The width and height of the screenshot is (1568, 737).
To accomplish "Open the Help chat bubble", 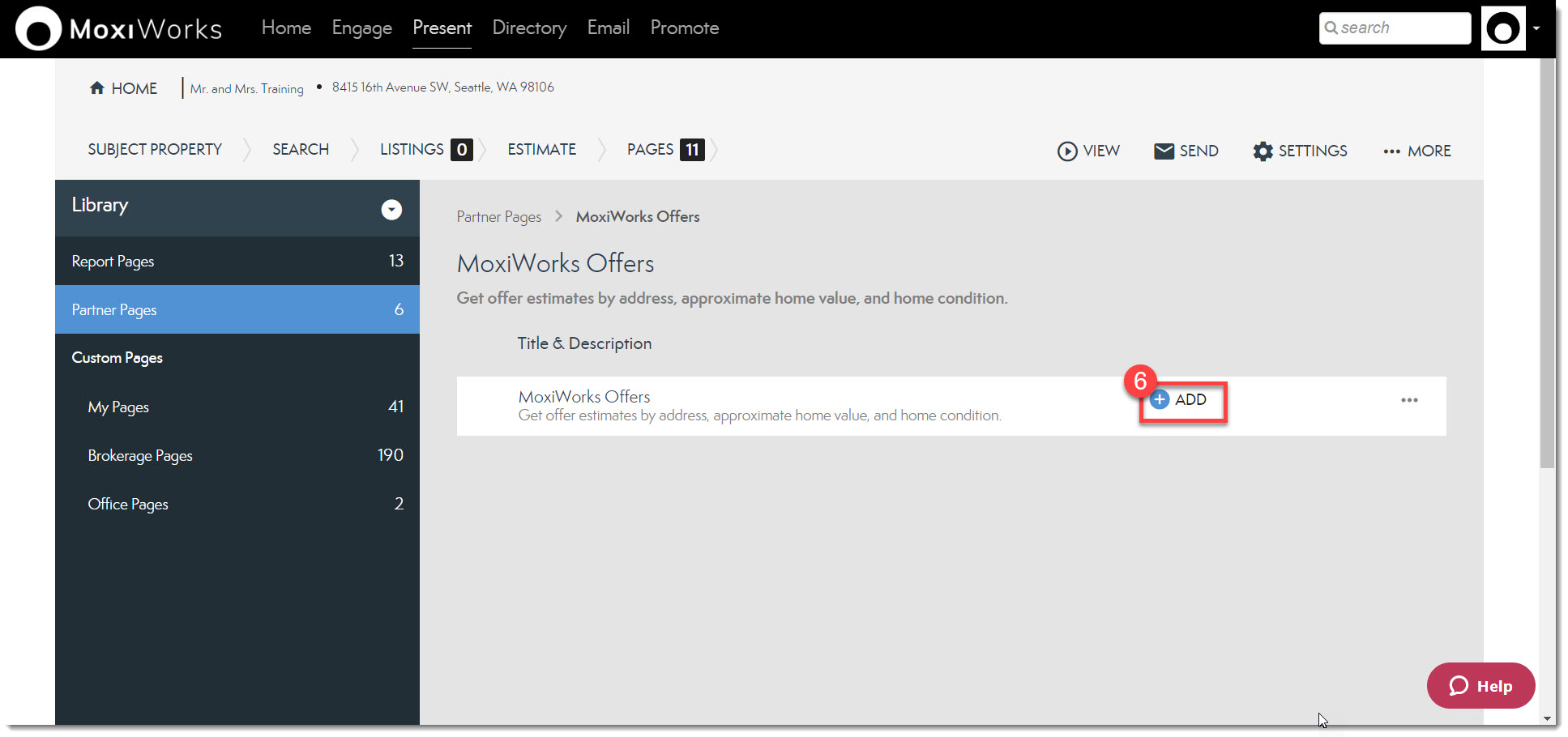I will coord(1480,686).
